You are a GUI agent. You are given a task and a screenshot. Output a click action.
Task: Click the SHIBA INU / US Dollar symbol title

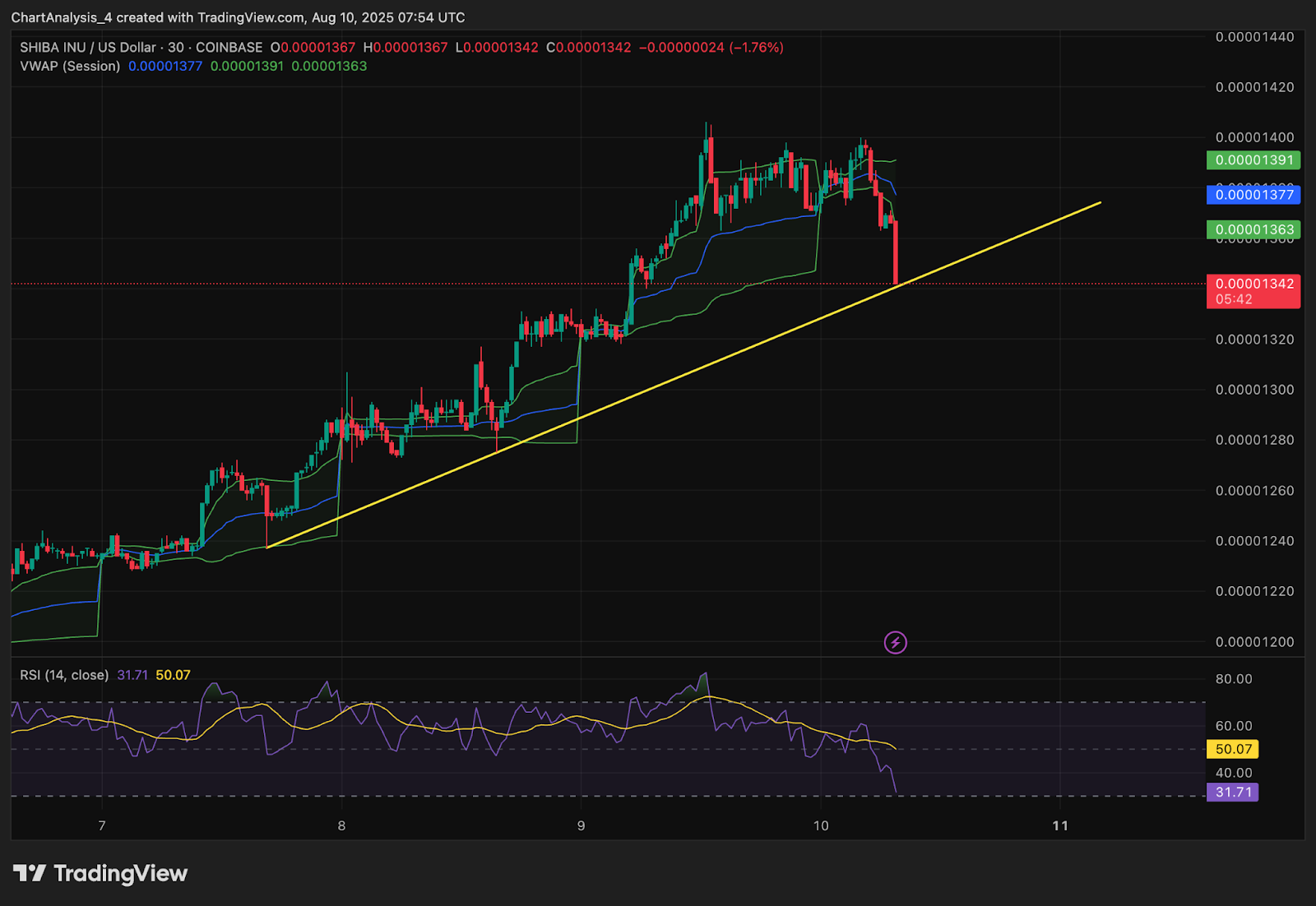point(88,48)
